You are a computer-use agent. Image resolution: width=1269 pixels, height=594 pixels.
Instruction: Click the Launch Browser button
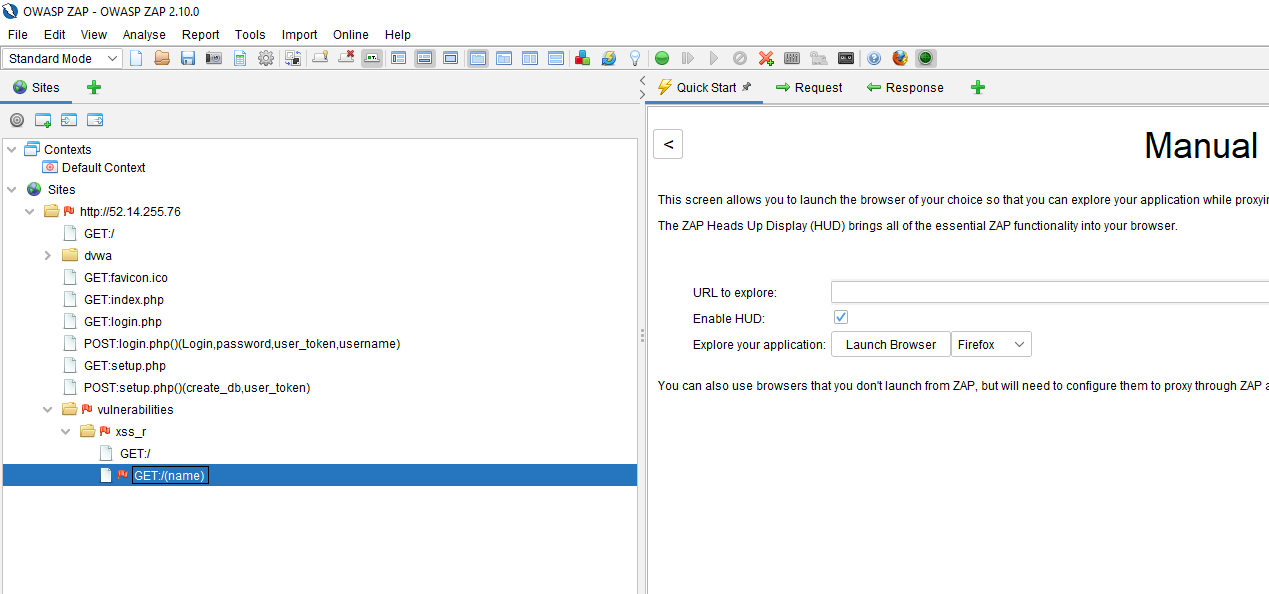pos(891,344)
